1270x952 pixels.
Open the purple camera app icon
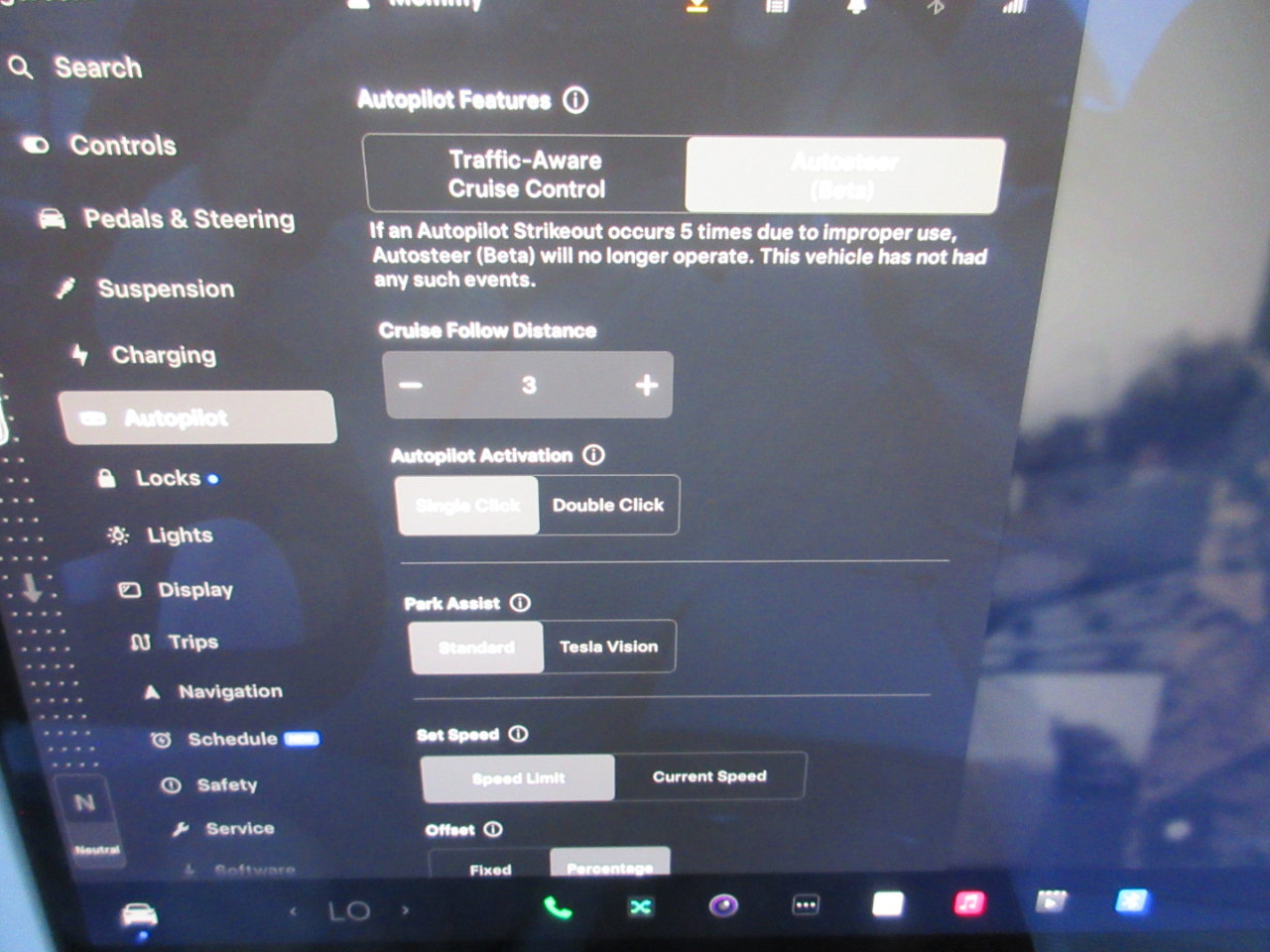723,905
